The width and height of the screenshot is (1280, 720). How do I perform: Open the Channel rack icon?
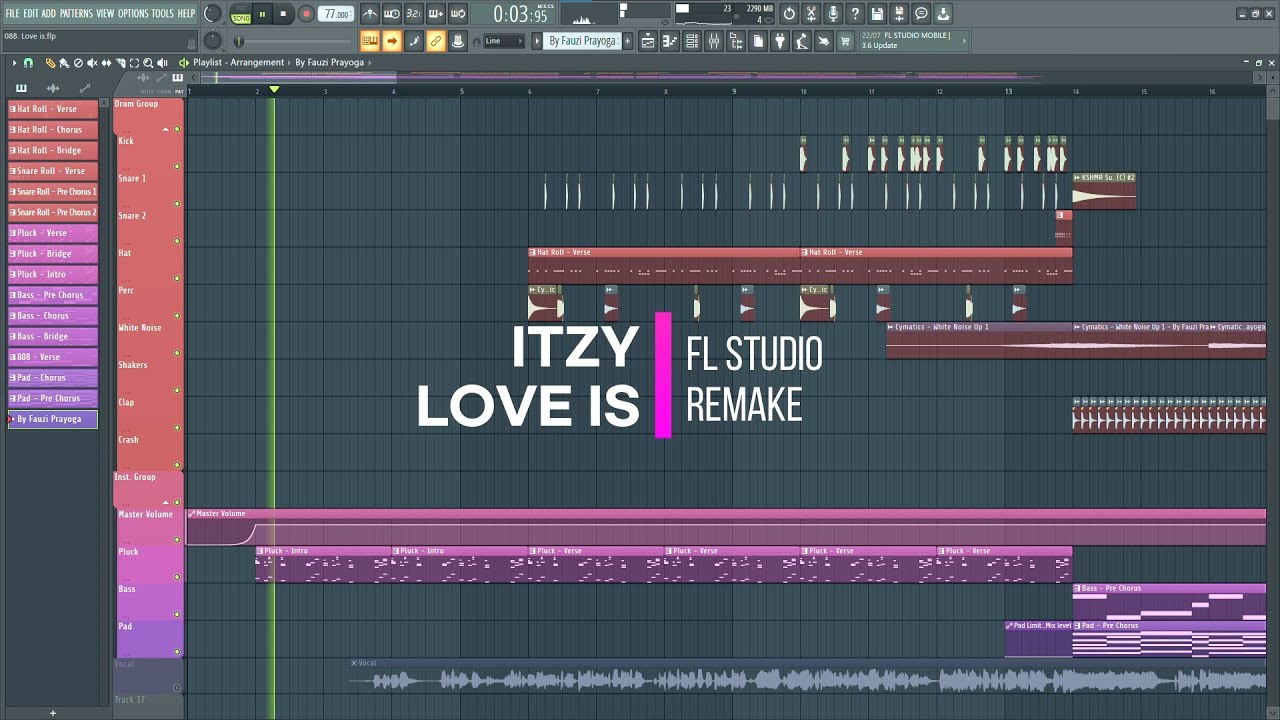point(692,41)
